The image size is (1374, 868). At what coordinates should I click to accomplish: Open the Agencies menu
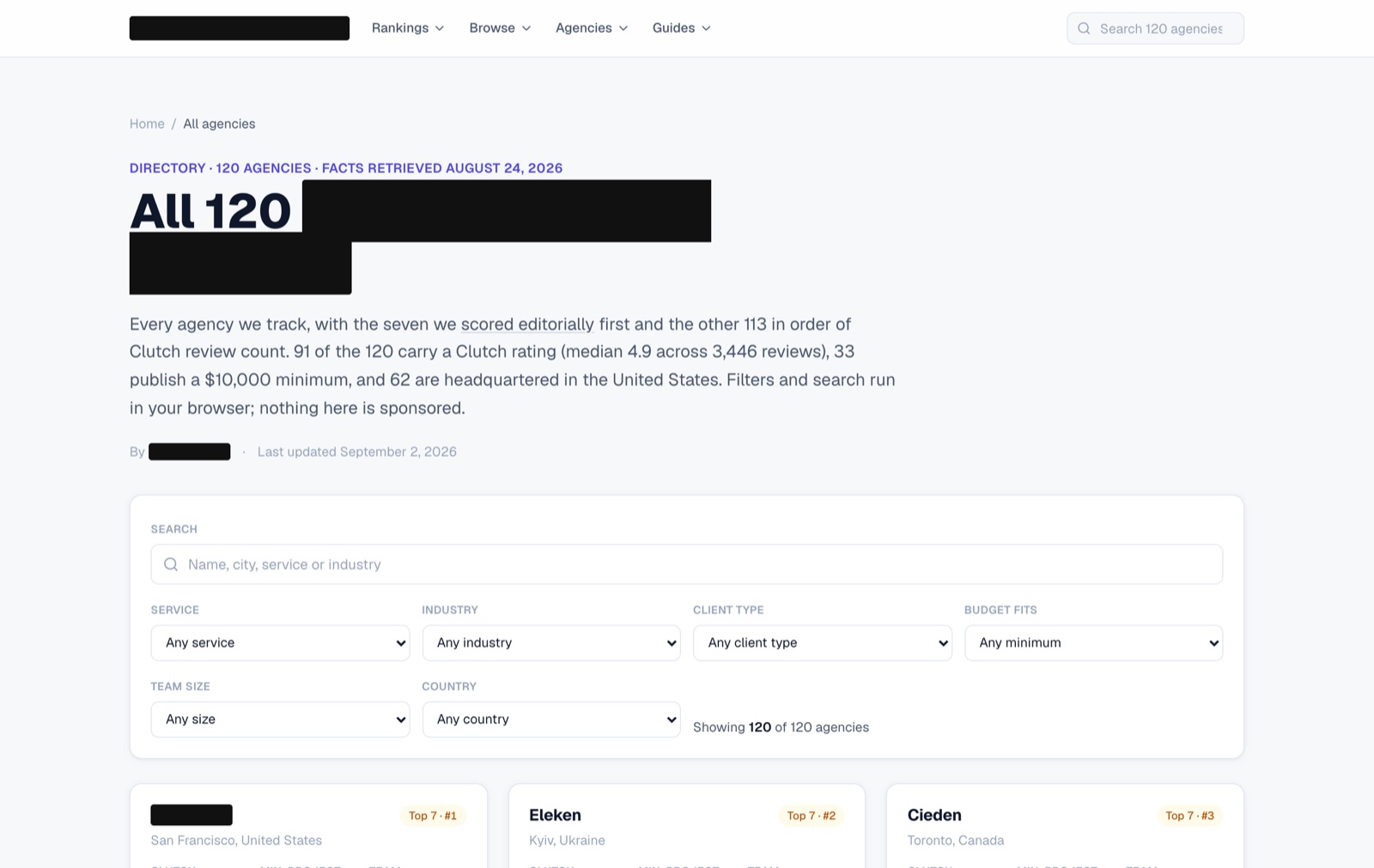pyautogui.click(x=592, y=28)
